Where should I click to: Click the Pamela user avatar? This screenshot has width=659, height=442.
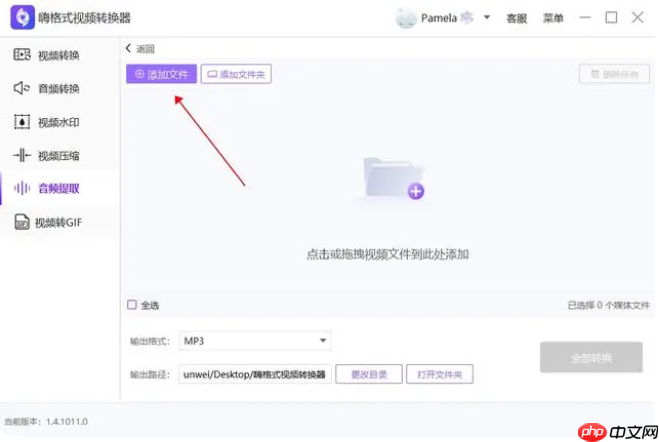406,18
